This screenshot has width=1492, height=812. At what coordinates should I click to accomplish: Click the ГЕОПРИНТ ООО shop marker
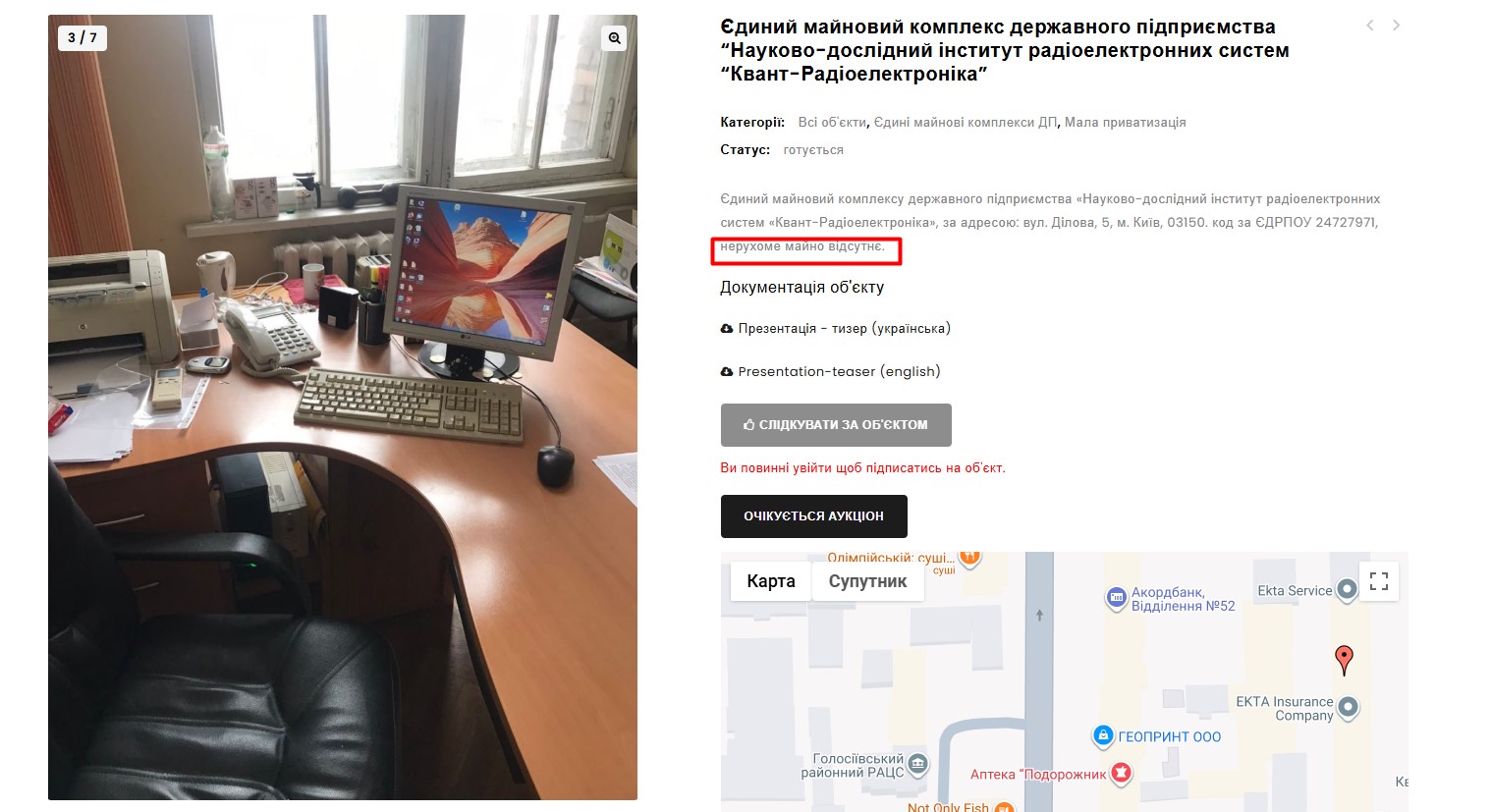click(1103, 735)
